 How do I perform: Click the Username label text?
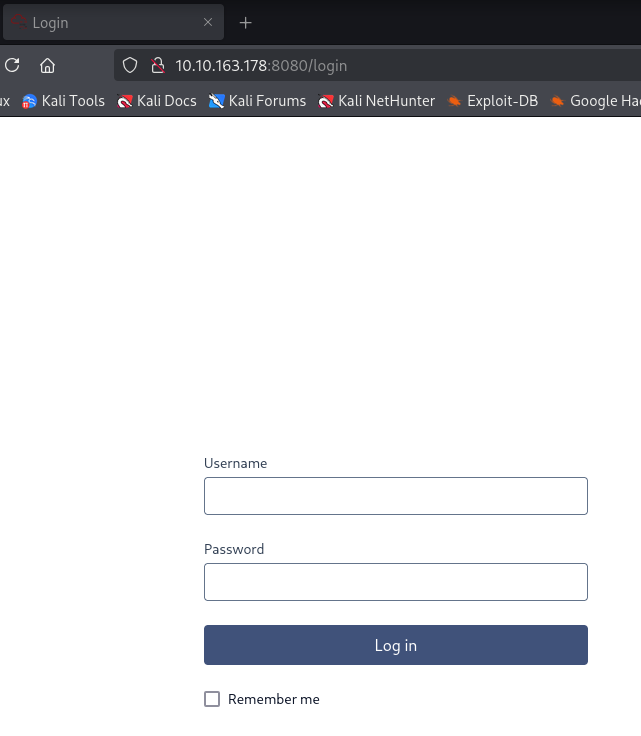pos(236,463)
